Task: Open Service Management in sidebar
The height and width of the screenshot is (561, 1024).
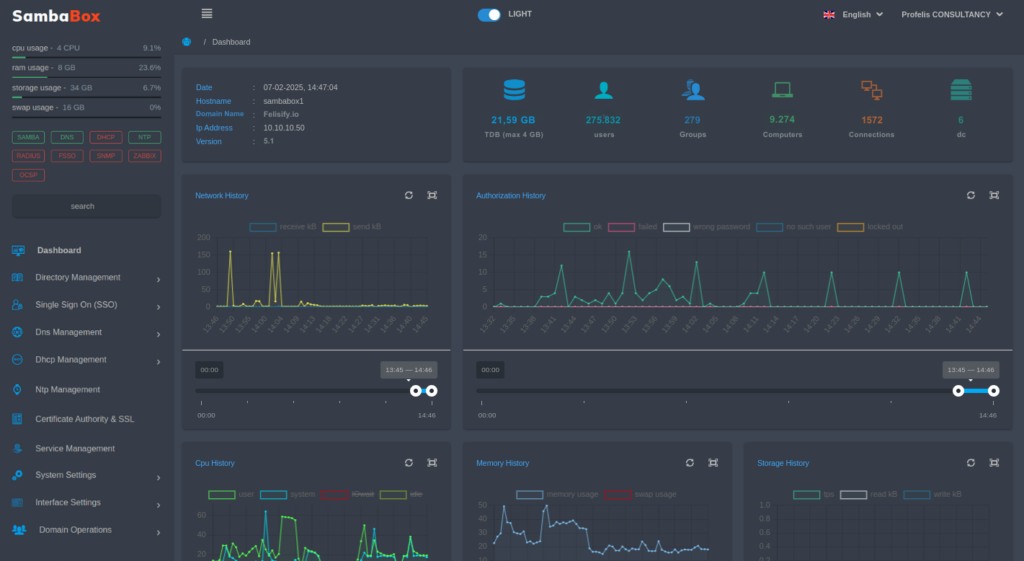Action: [x=75, y=449]
